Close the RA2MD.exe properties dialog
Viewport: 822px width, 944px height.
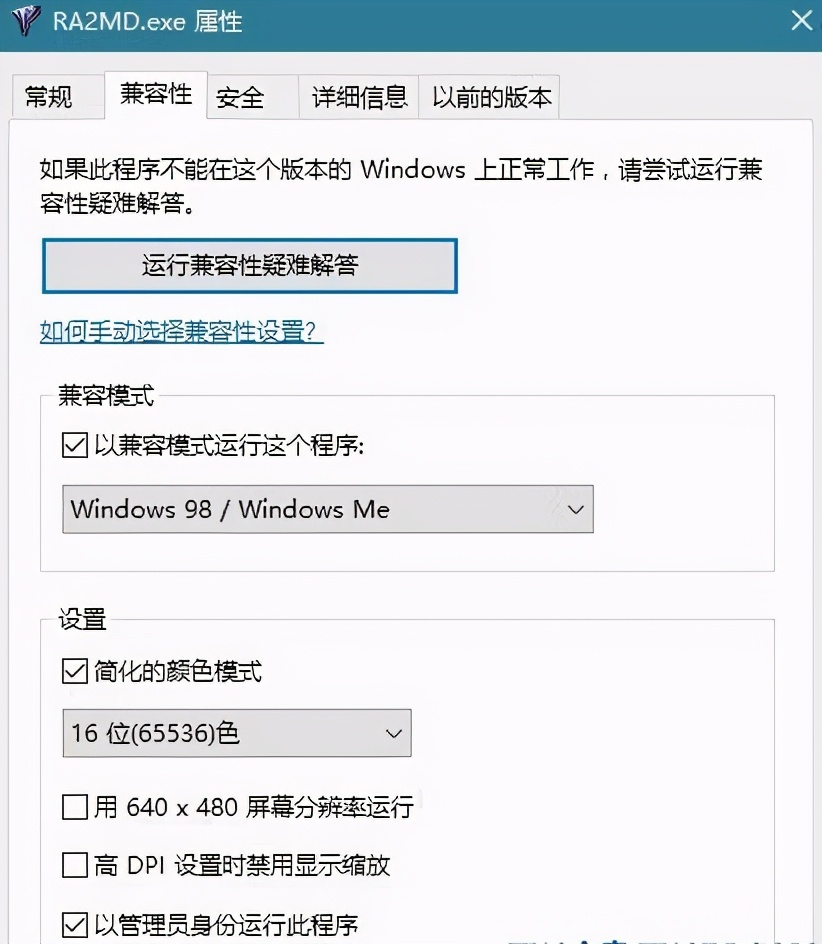pos(800,20)
